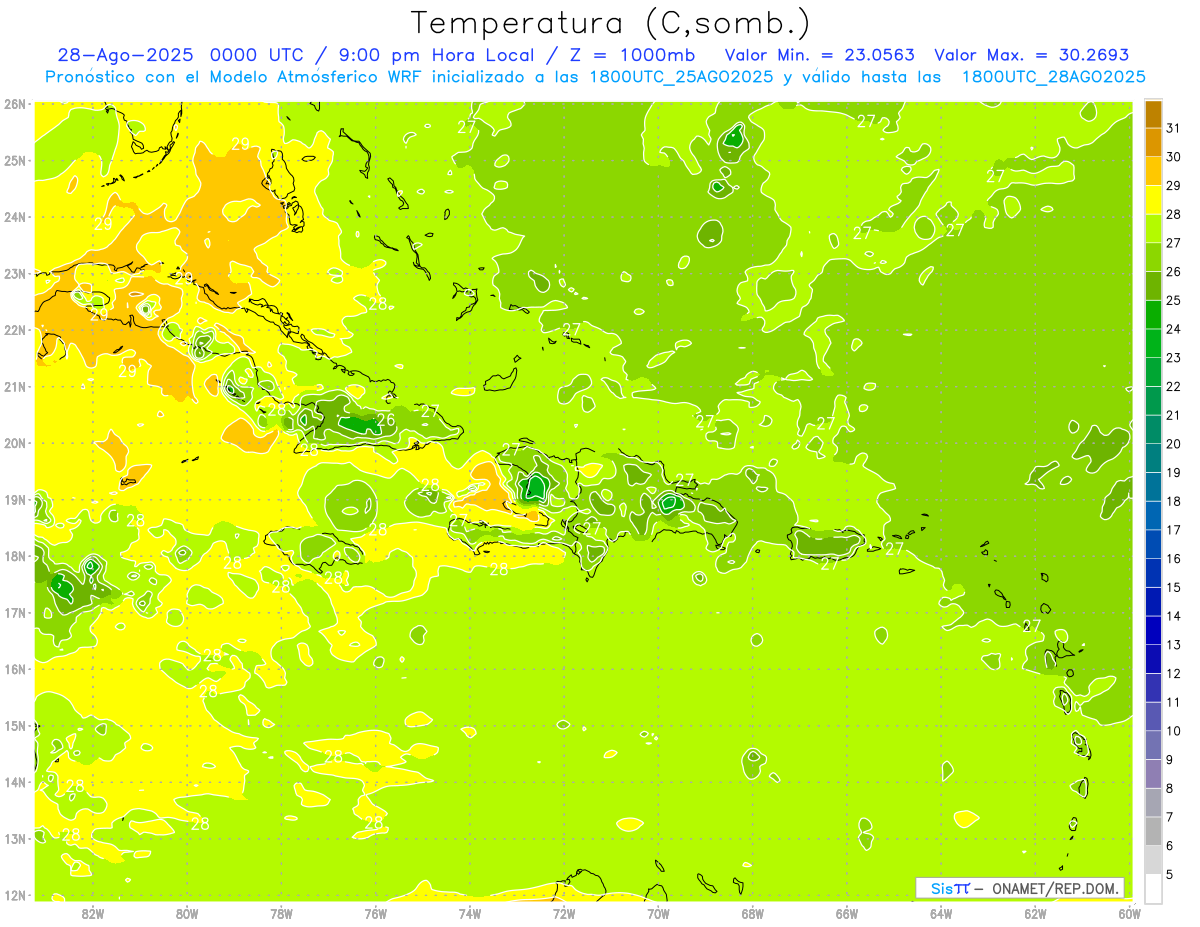Click the legend scale value 5
Screen dimensions: 1200x927
point(1170,875)
